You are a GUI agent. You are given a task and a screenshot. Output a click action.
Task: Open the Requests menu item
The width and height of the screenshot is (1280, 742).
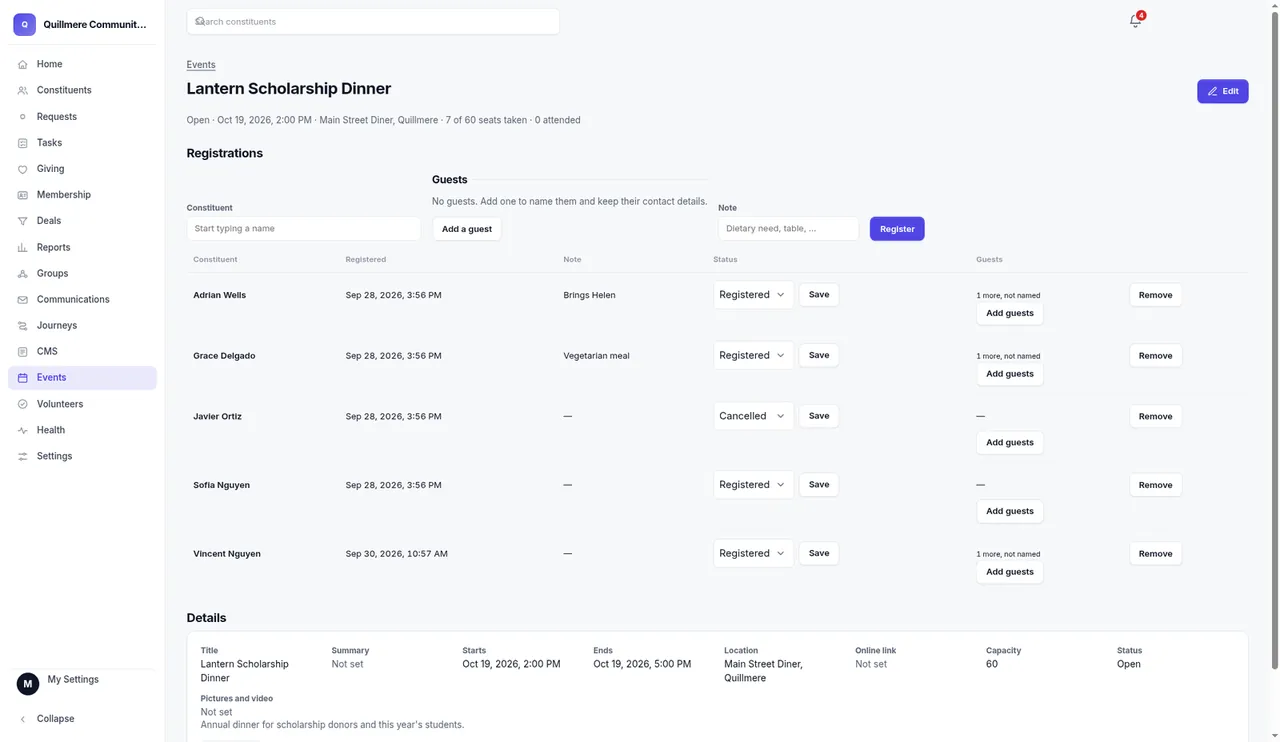82,117
